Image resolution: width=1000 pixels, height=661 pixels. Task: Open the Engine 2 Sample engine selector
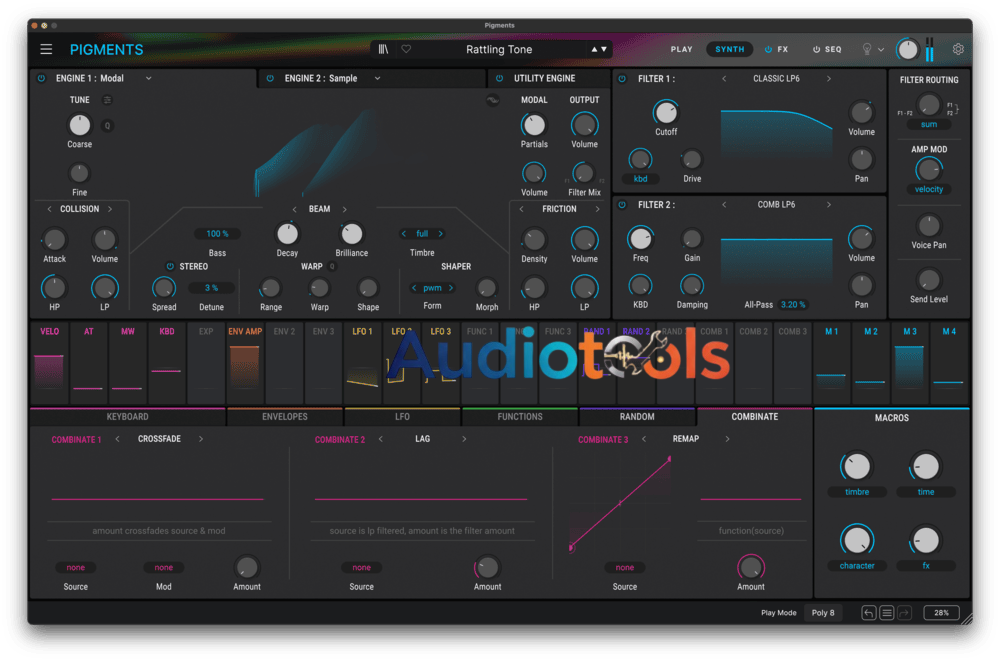(320, 78)
